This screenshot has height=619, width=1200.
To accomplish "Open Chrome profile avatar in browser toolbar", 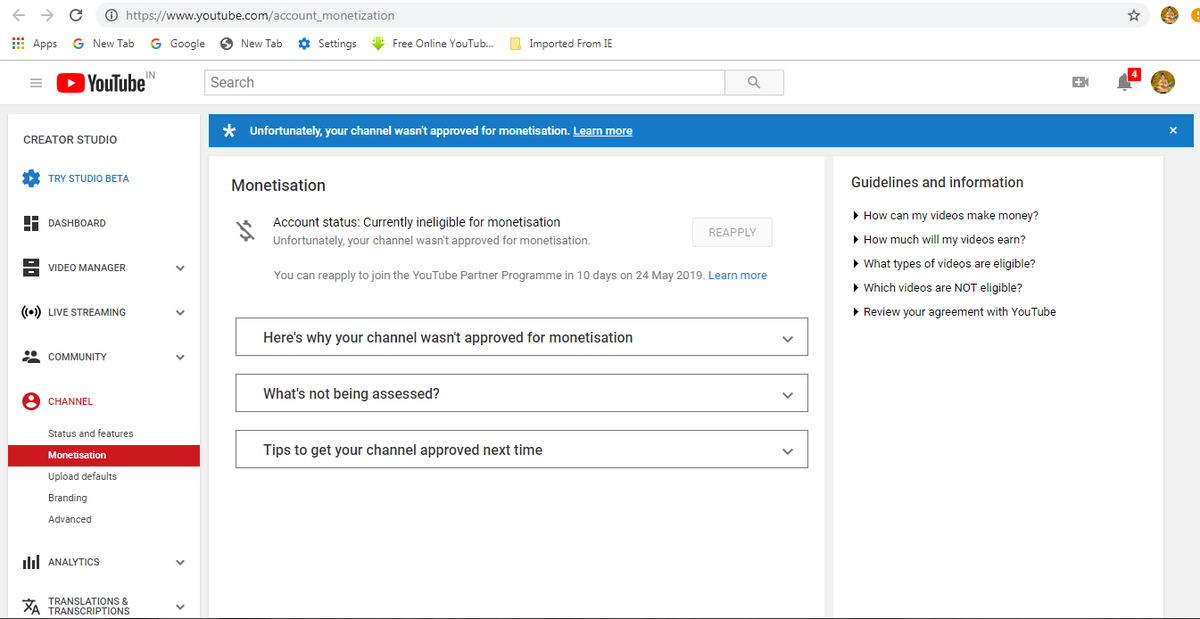I will click(1169, 15).
